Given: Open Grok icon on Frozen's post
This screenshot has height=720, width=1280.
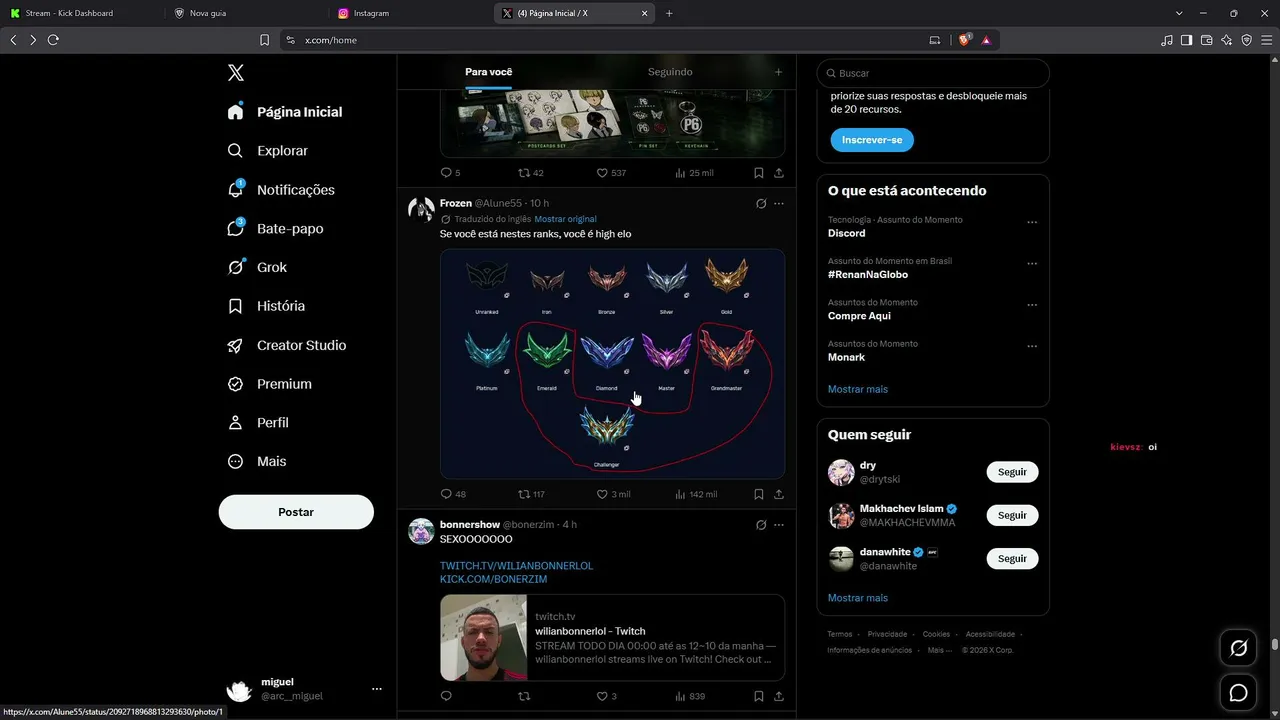Looking at the screenshot, I should pyautogui.click(x=761, y=203).
